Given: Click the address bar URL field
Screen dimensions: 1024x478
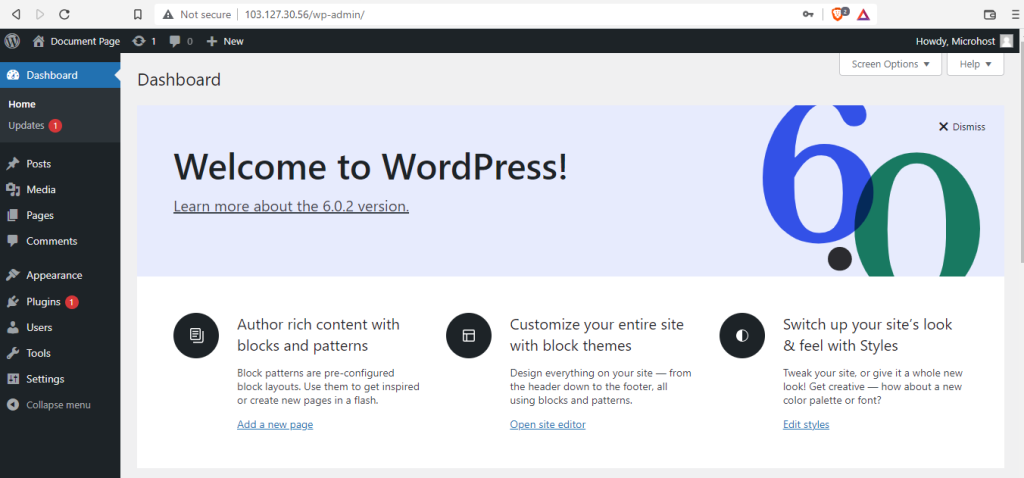Looking at the screenshot, I should (516, 14).
